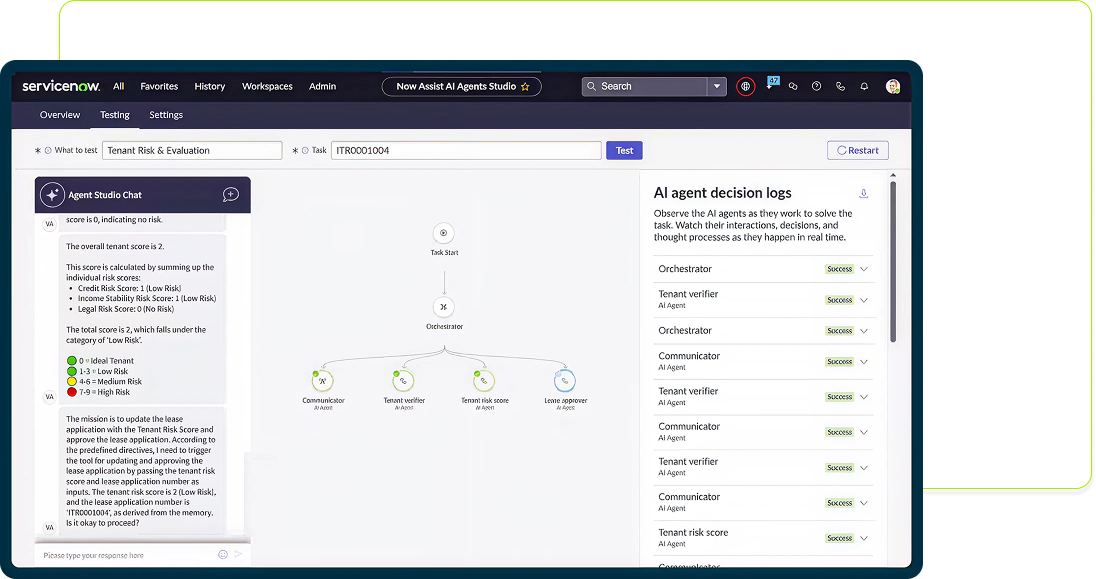Click the globe scope icon in header
The height and width of the screenshot is (579, 1096).
click(x=745, y=87)
